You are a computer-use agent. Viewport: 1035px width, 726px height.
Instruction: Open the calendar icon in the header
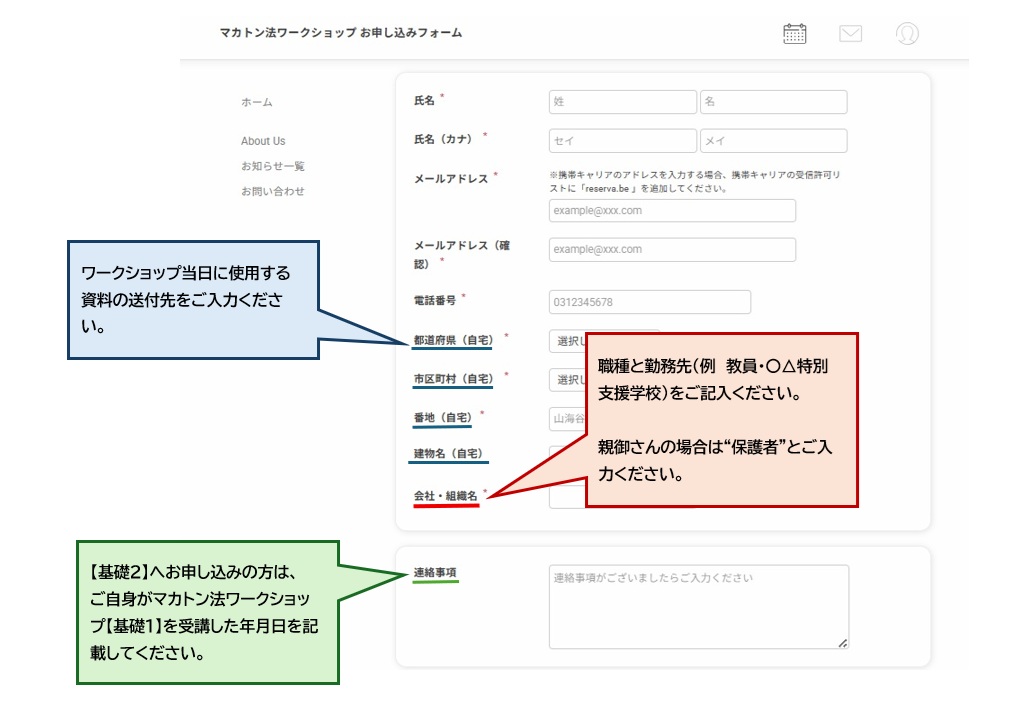click(x=794, y=33)
